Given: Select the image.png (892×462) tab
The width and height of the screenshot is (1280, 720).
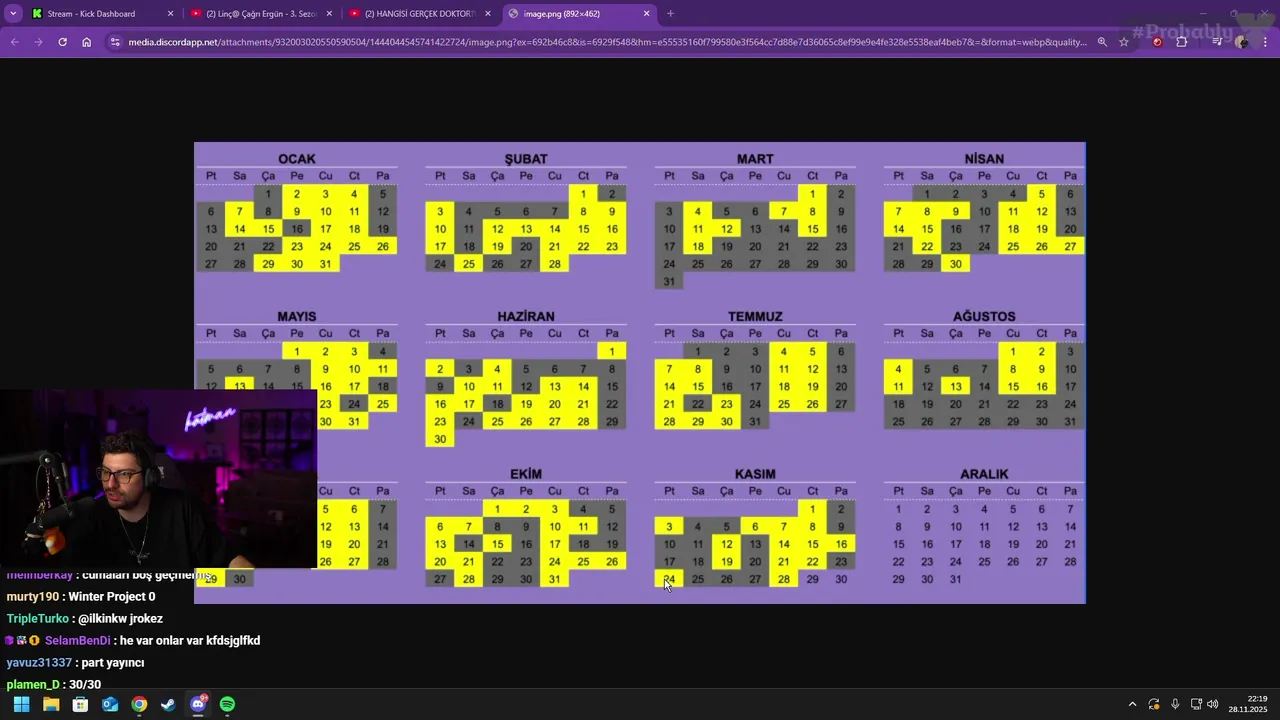Looking at the screenshot, I should pos(579,14).
